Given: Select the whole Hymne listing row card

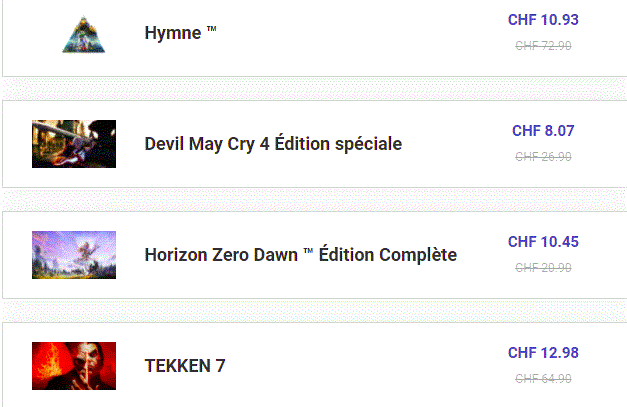Looking at the screenshot, I should 315,38.
